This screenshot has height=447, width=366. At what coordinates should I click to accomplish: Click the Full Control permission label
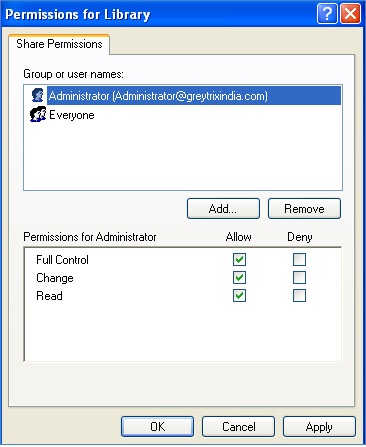[62, 260]
